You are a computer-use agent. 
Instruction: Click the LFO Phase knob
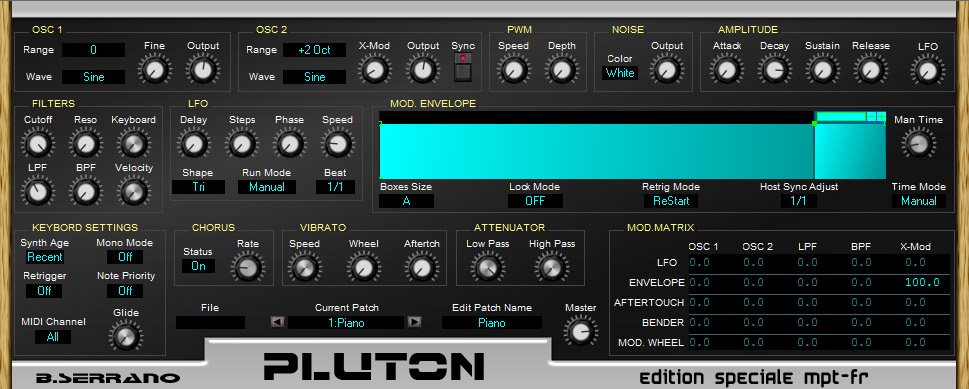[289, 143]
